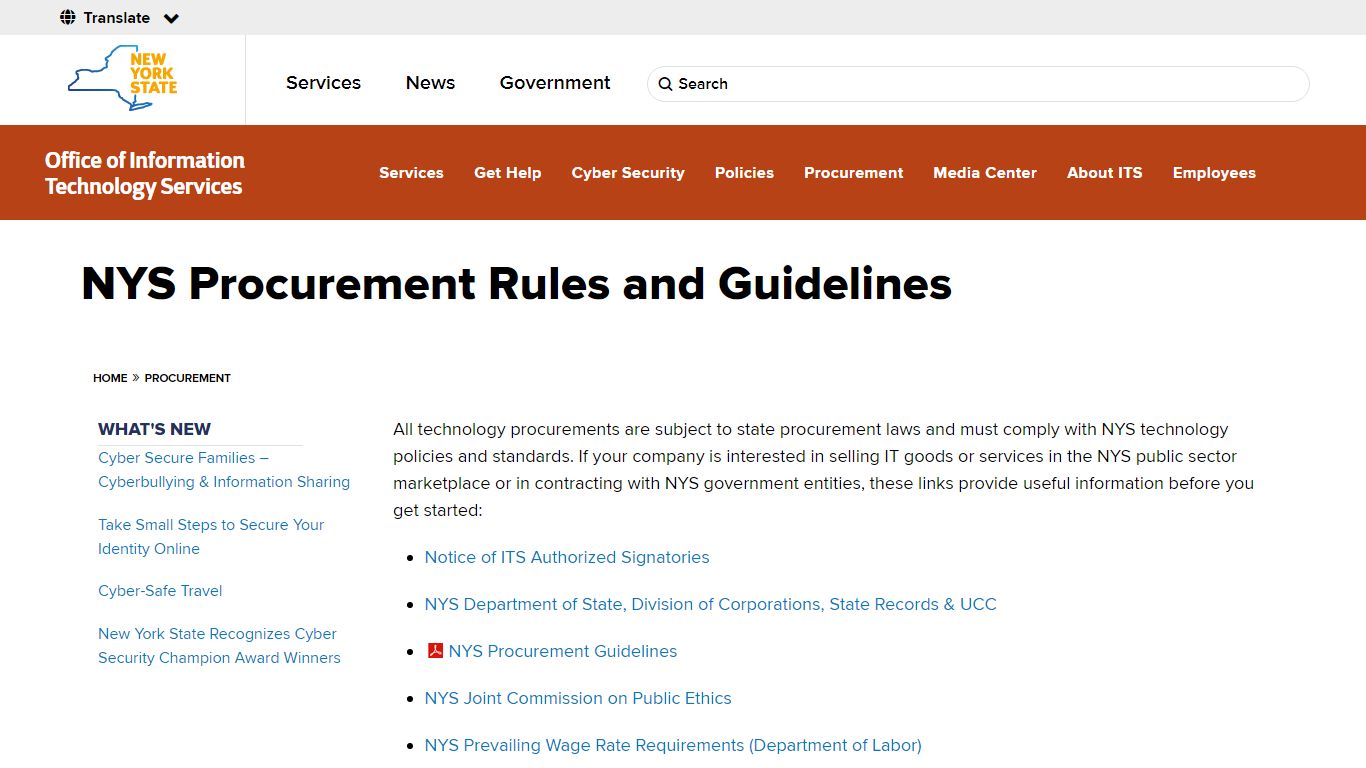The image size is (1366, 768).
Task: Open the Procurement navigation item
Action: pos(853,173)
